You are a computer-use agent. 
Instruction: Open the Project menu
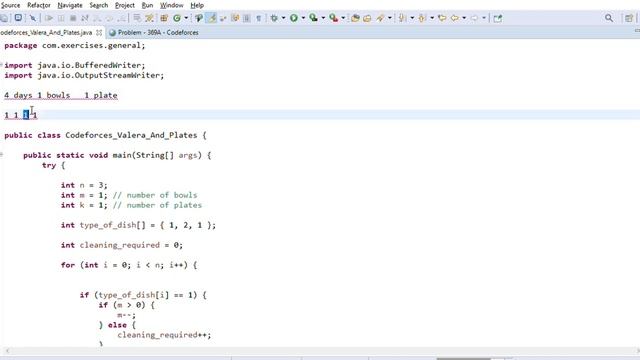point(125,5)
